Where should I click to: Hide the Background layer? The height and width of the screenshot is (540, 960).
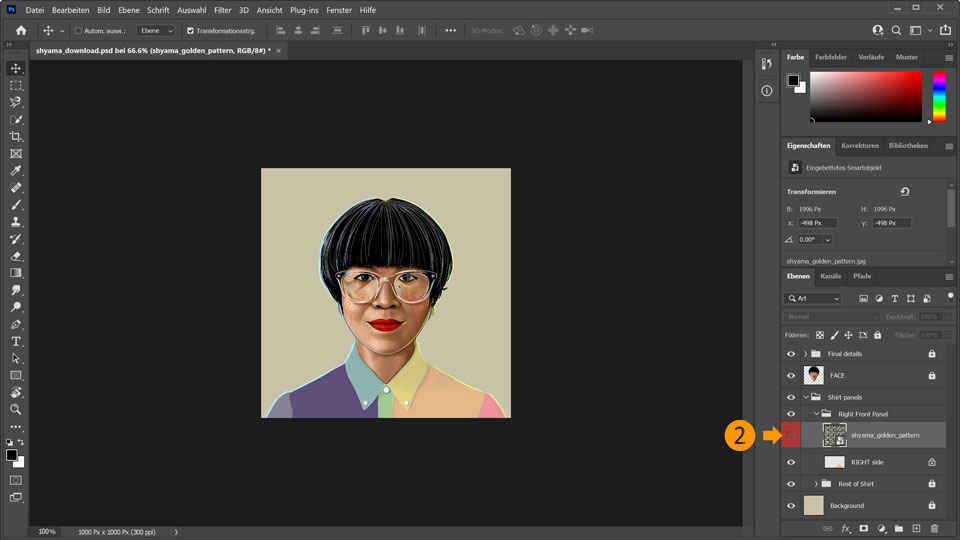point(791,506)
